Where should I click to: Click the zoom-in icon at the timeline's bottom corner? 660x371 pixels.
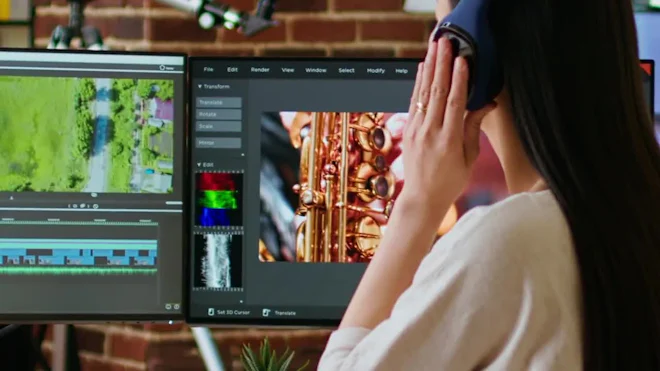pyautogui.click(x=176, y=307)
